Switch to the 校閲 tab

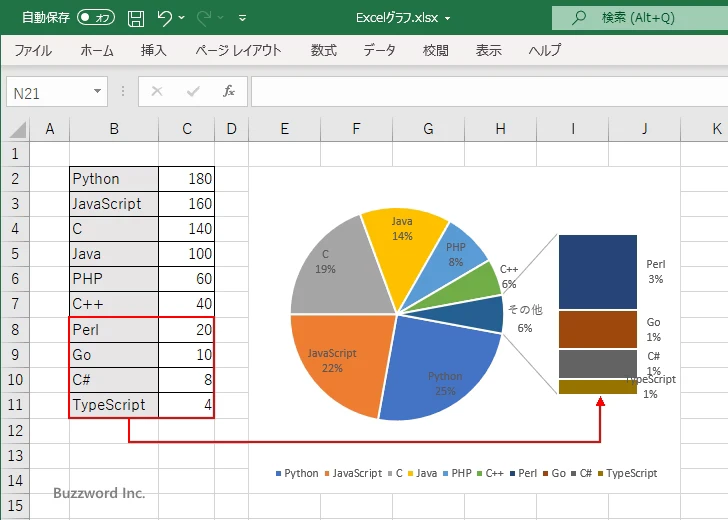[436, 50]
